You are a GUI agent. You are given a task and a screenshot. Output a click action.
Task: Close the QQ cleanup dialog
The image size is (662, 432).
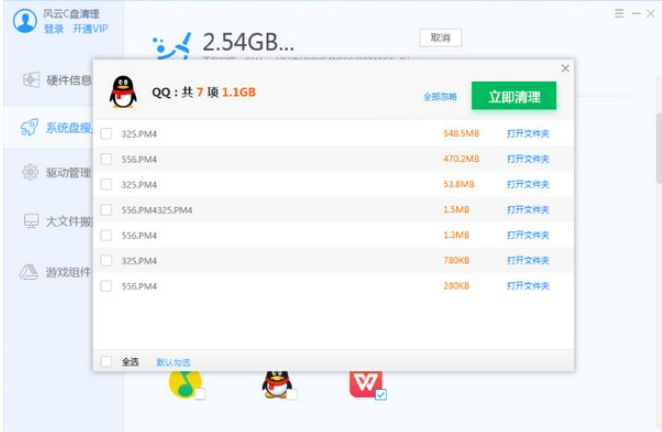point(565,68)
